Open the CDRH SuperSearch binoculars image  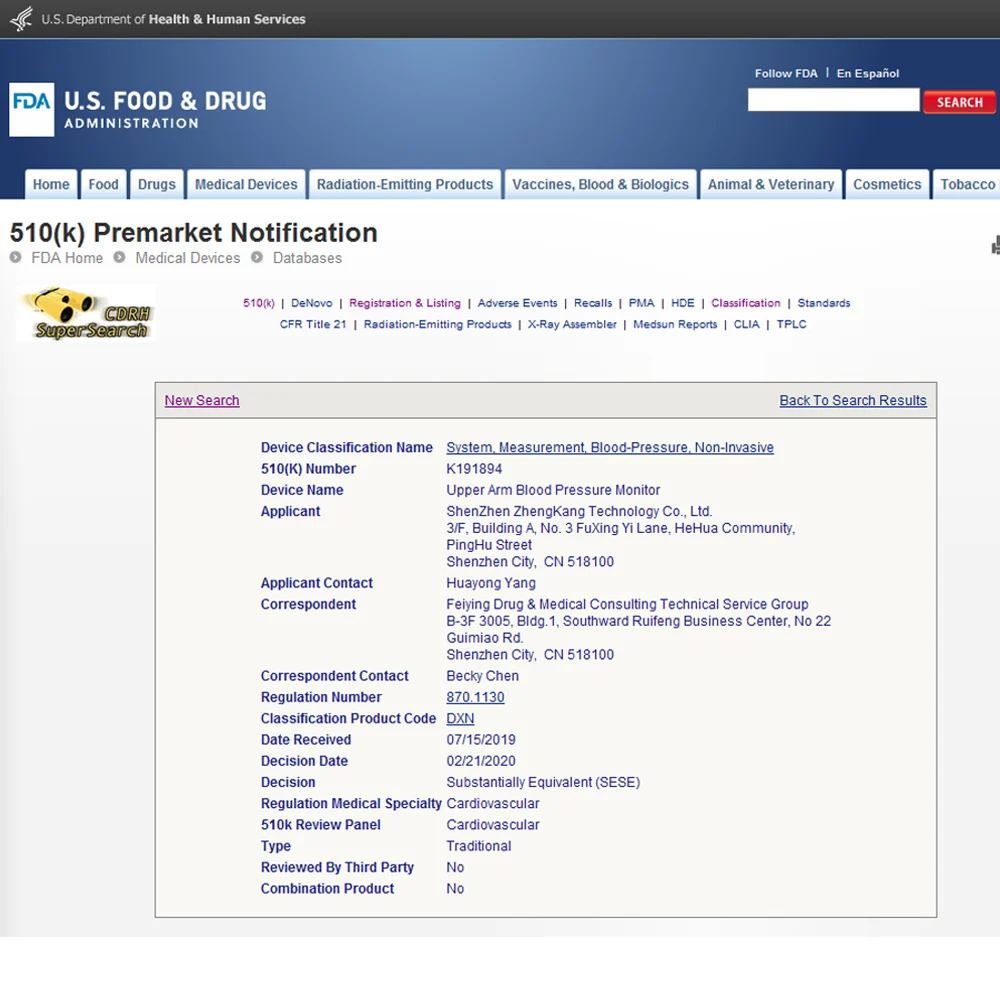(85, 313)
